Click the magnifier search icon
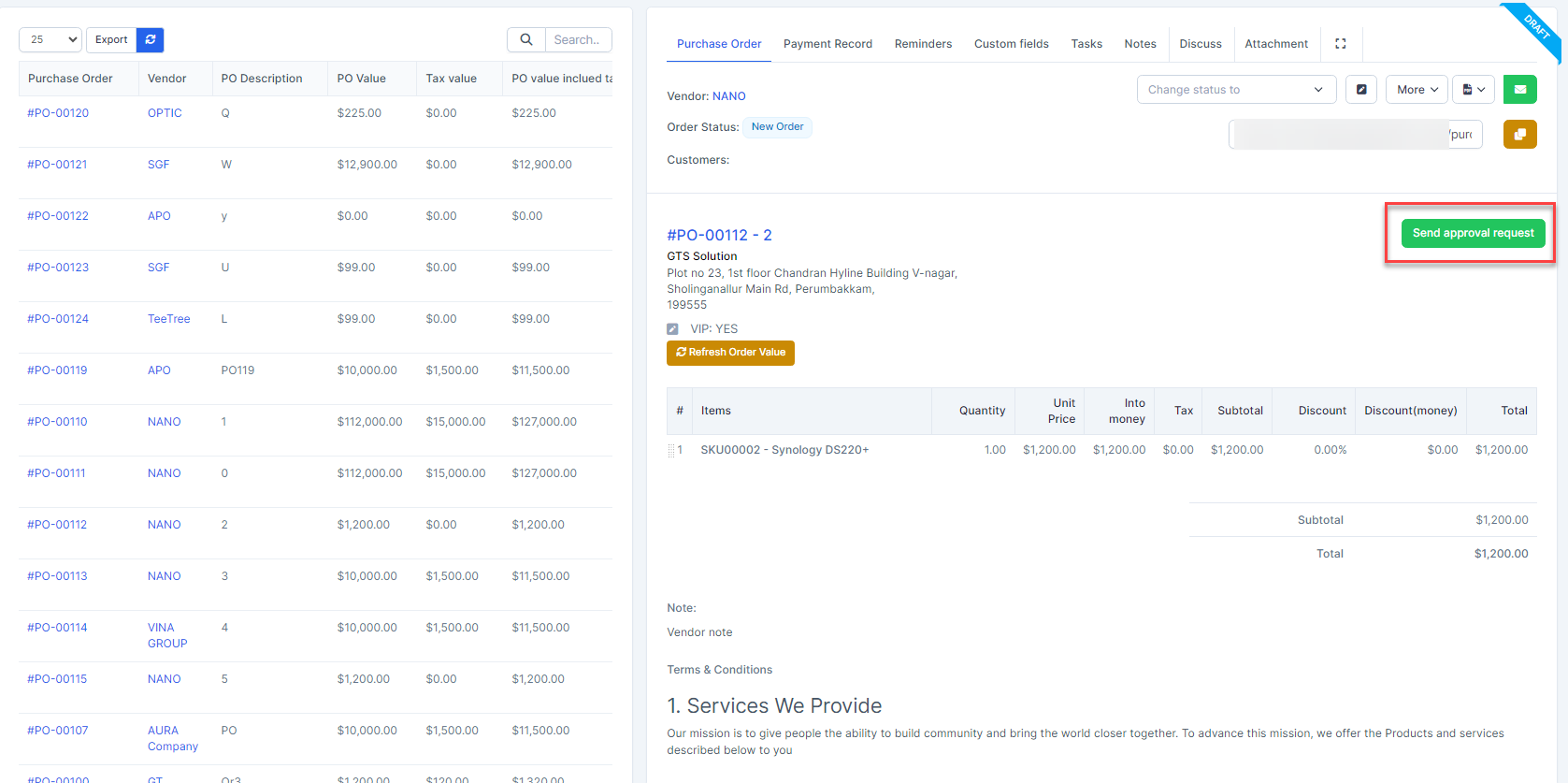The image size is (1568, 783). [x=526, y=40]
